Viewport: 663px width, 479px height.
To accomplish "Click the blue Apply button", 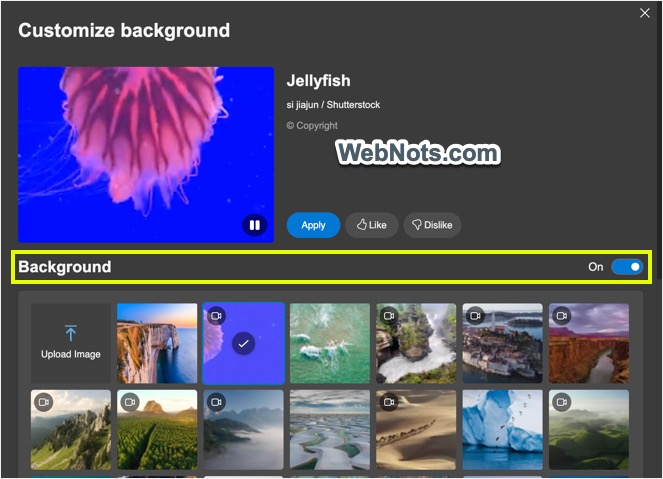I will 313,225.
